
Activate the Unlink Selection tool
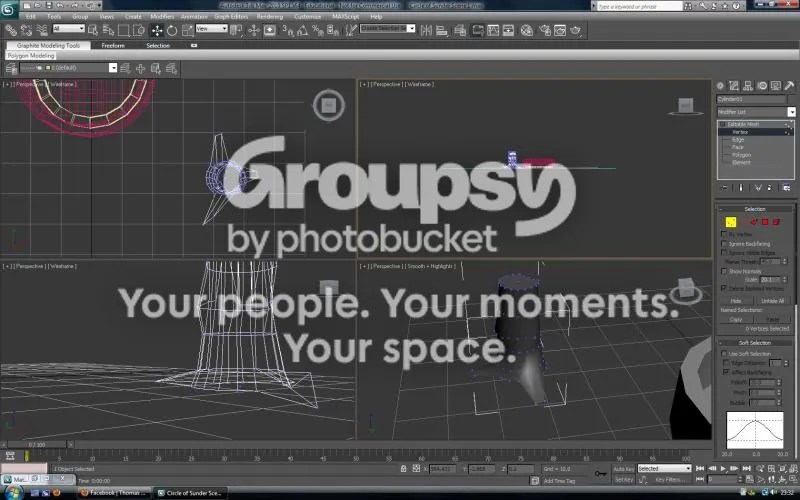[26, 31]
